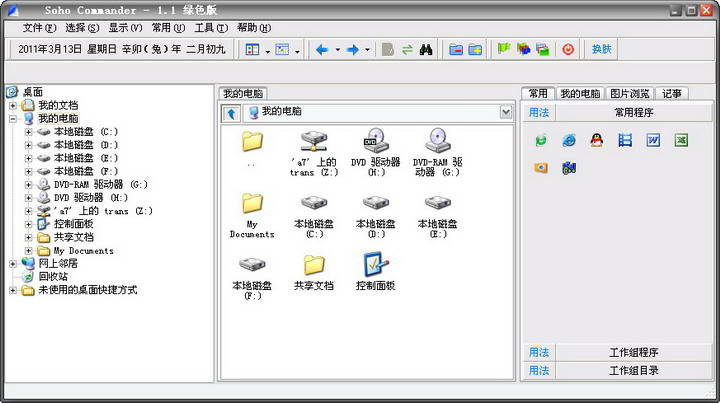Click the blue back arrow in toolbar
This screenshot has height=403, width=720.
(322, 50)
